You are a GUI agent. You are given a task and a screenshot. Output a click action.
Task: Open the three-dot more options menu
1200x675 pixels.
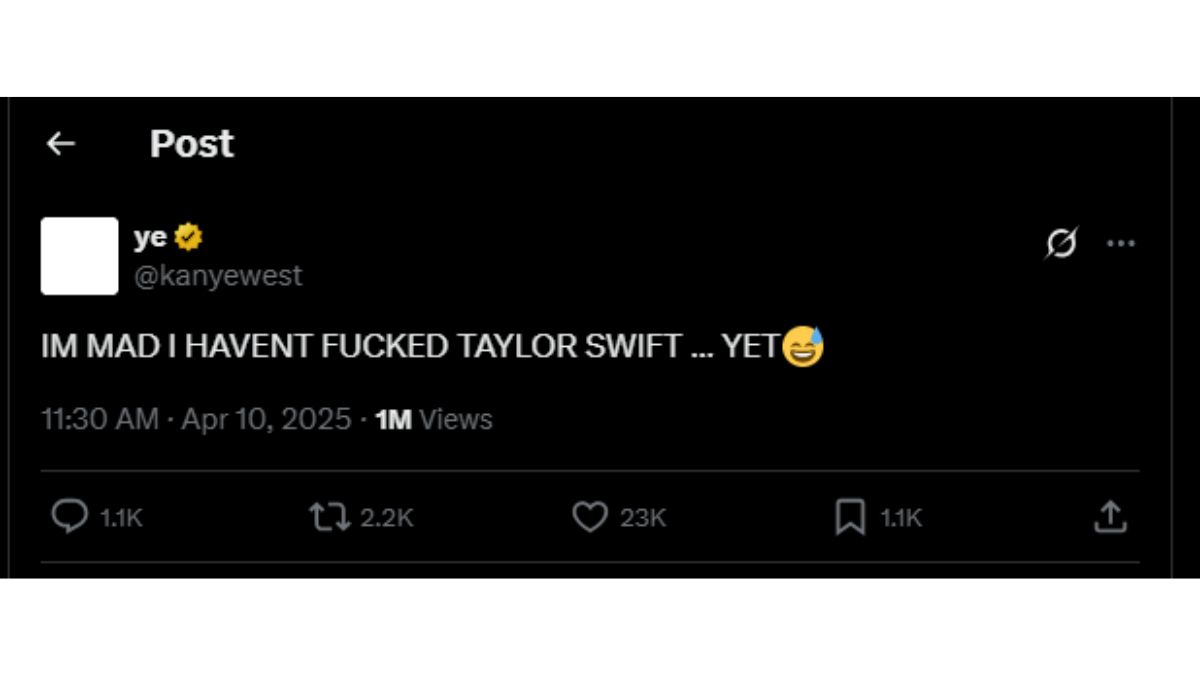[x=1120, y=243]
